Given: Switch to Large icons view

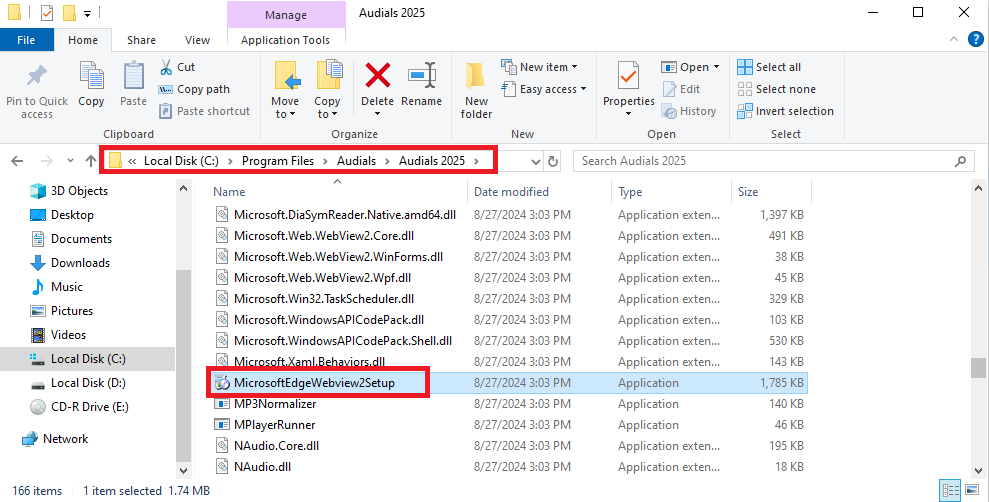Looking at the screenshot, I should pyautogui.click(x=973, y=490).
